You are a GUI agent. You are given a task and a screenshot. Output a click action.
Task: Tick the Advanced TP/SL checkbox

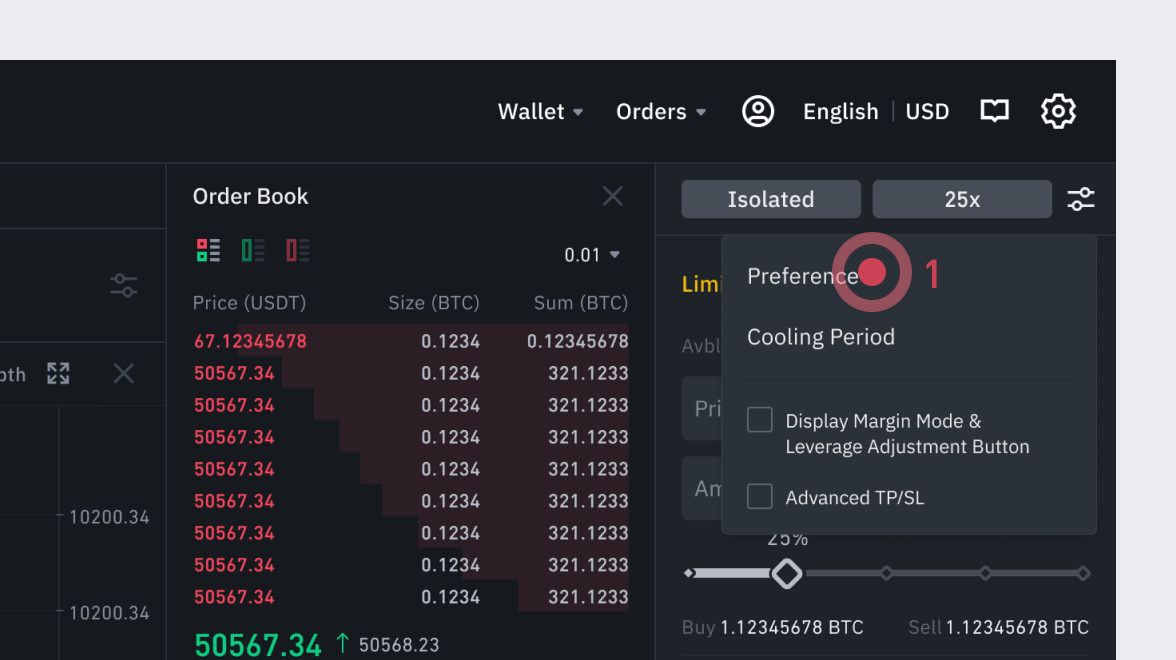coord(760,496)
